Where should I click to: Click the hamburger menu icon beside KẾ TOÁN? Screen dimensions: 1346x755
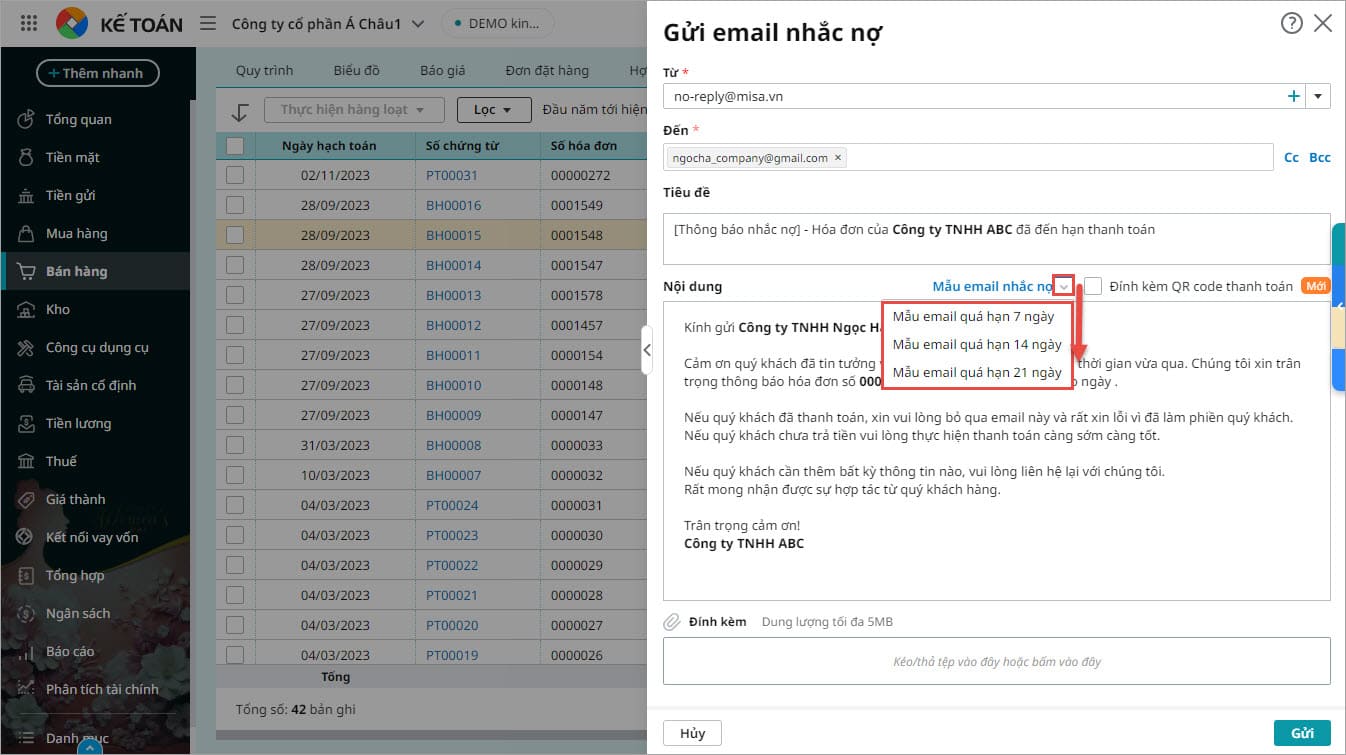click(x=207, y=23)
